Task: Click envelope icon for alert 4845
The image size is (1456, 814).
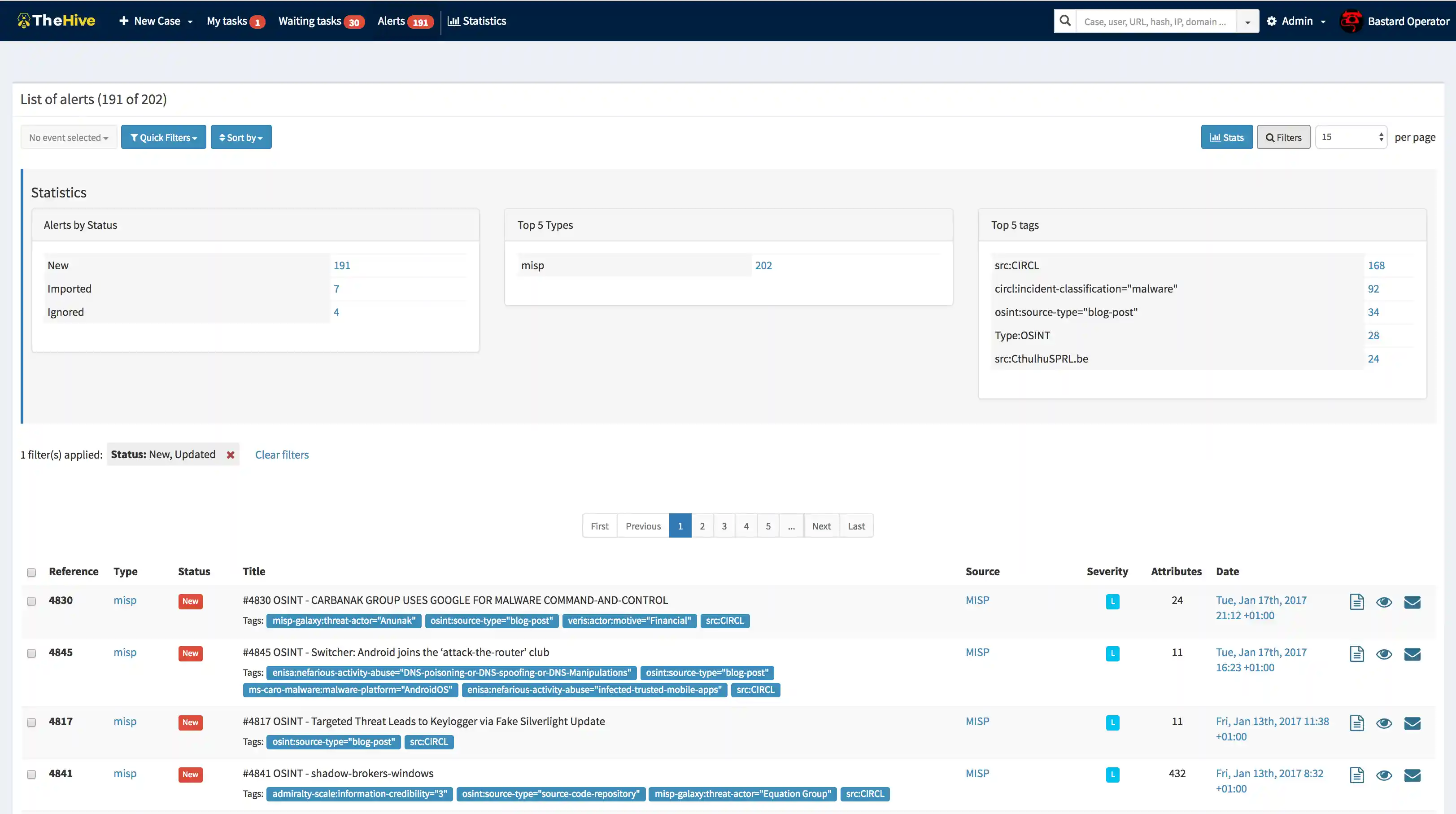Action: click(x=1412, y=654)
